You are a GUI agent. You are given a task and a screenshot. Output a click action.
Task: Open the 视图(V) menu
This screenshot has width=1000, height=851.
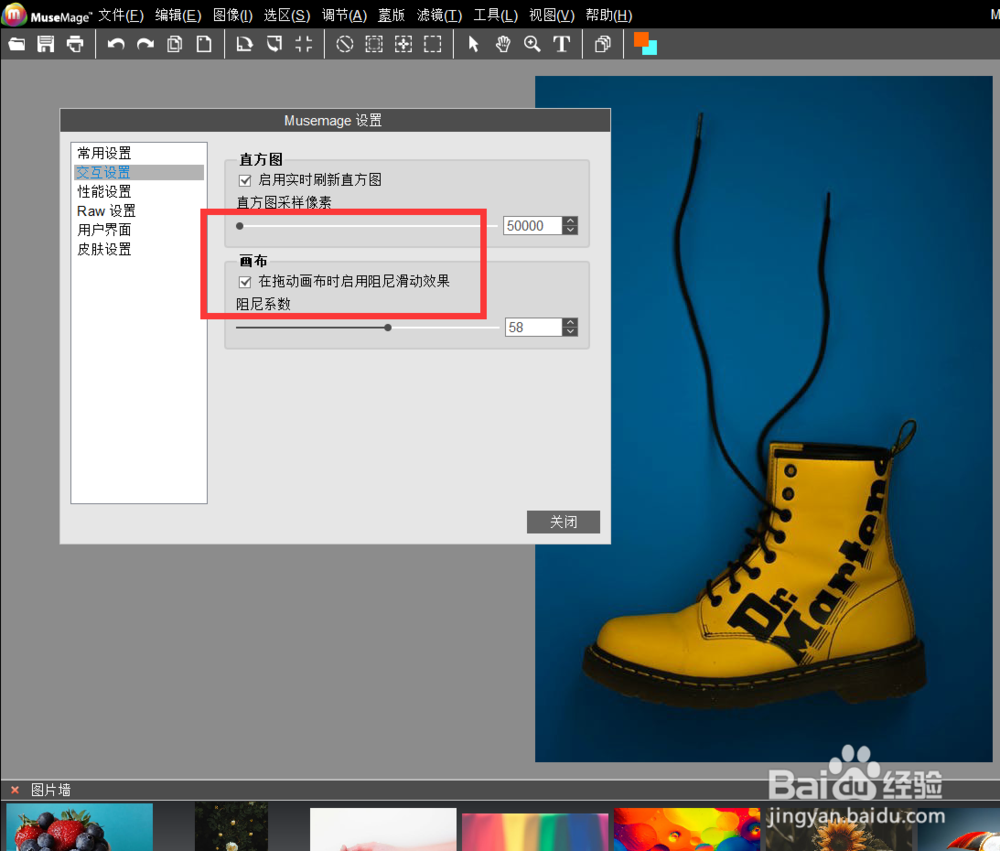(x=552, y=15)
